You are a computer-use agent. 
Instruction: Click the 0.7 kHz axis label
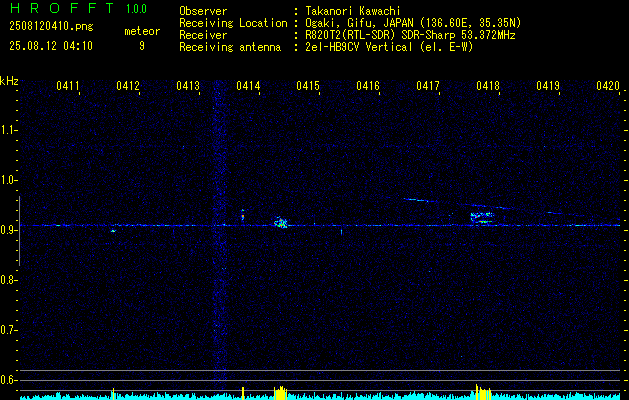point(8,330)
